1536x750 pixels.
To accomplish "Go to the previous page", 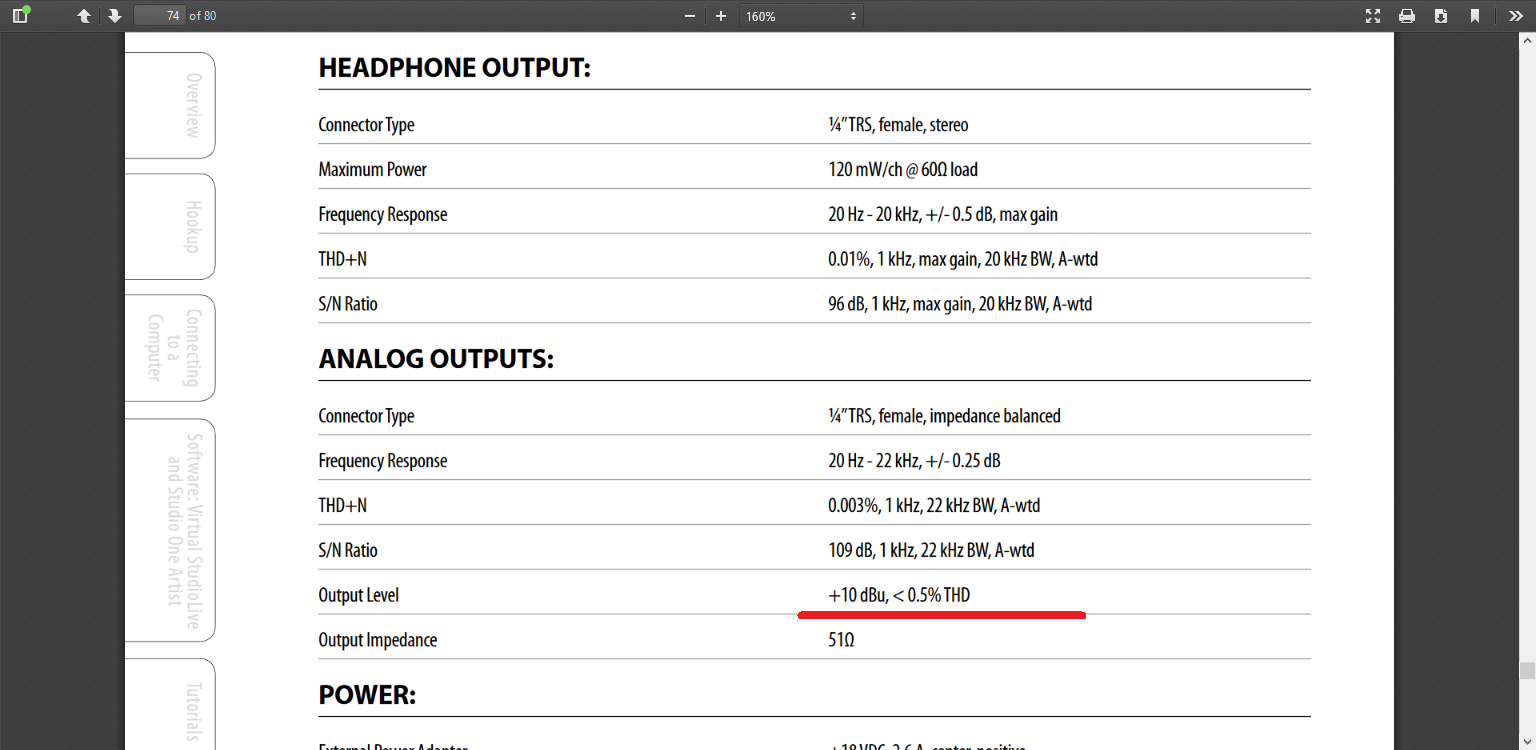I will pyautogui.click(x=84, y=16).
